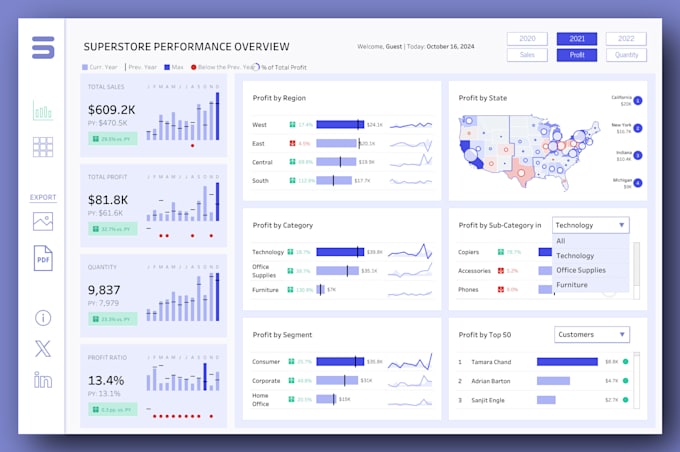680x452 pixels.
Task: Click green indicator icon for West region
Action: pos(292,124)
